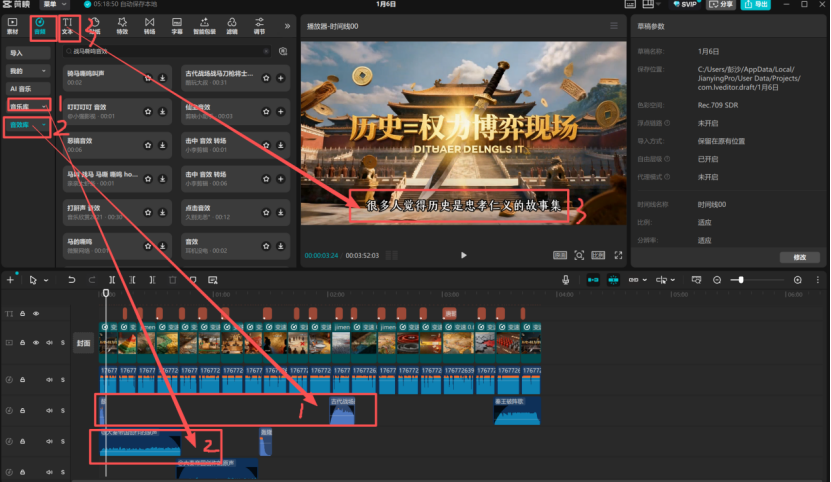Open the preview ratio (比例) button
The image size is (831, 482).
point(598,256)
